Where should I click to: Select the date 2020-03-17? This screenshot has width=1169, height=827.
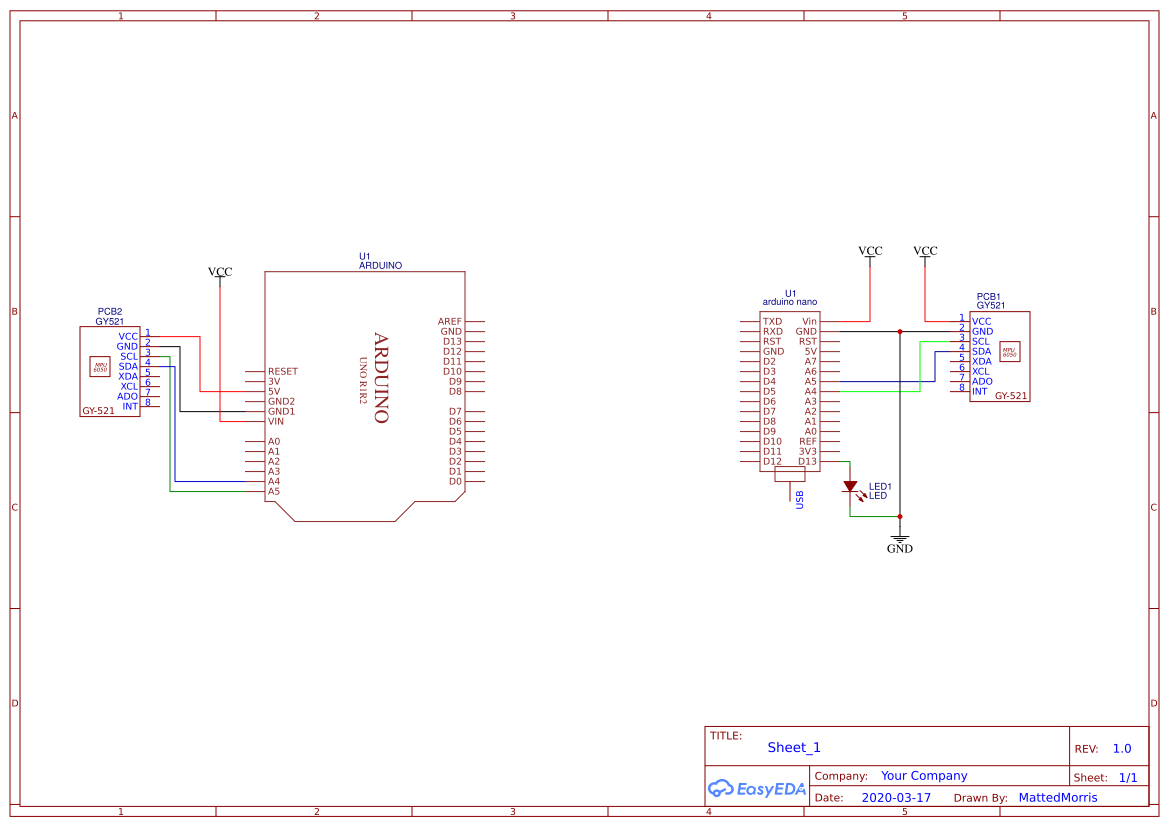click(x=896, y=797)
